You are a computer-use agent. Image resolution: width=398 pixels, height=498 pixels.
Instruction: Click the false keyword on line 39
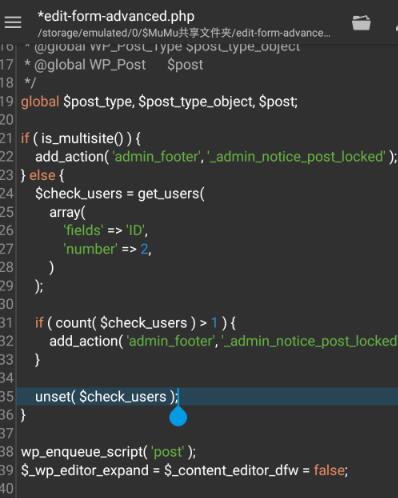pyautogui.click(x=329, y=470)
